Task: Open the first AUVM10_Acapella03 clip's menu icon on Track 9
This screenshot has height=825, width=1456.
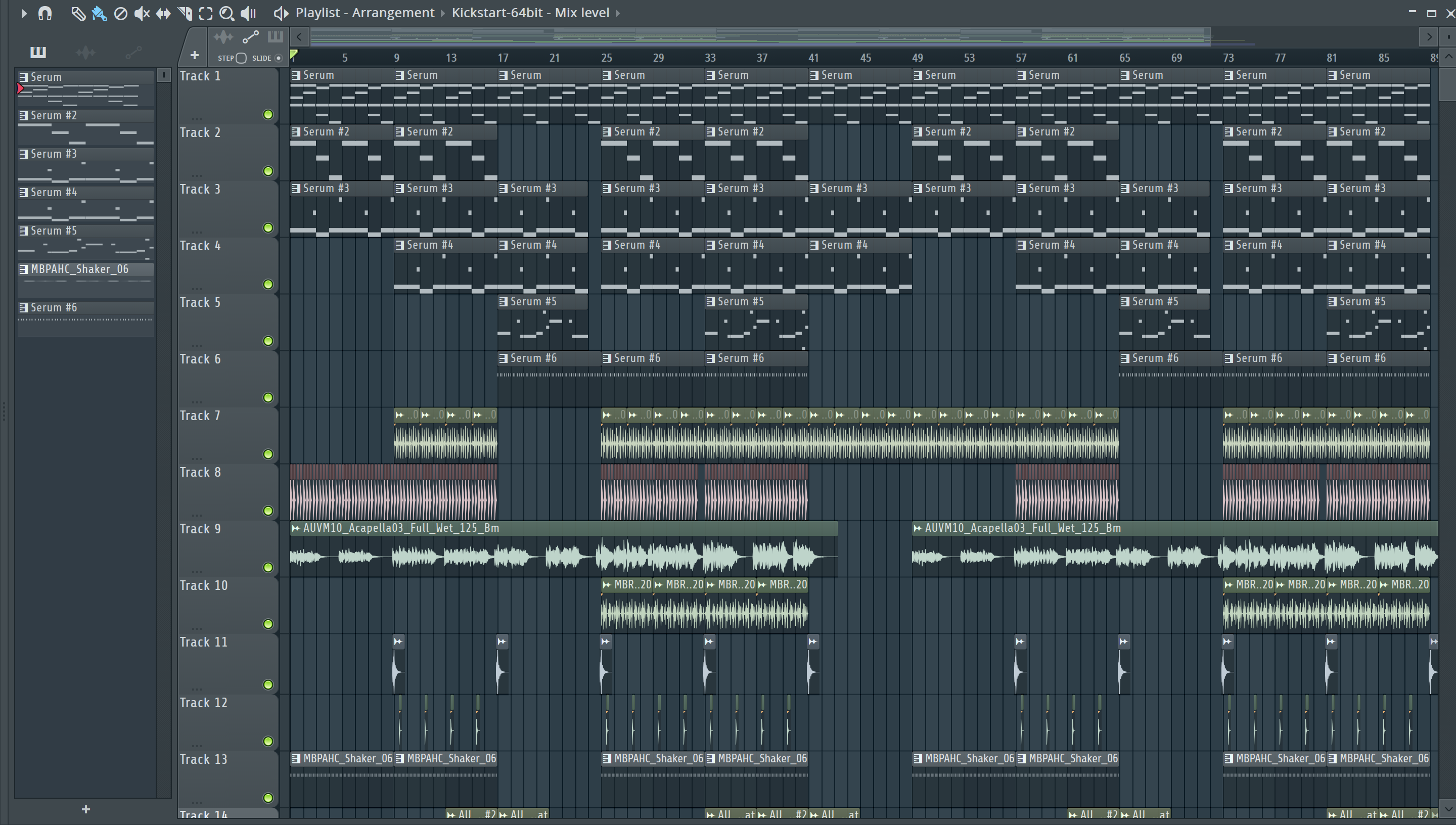Action: coord(296,528)
